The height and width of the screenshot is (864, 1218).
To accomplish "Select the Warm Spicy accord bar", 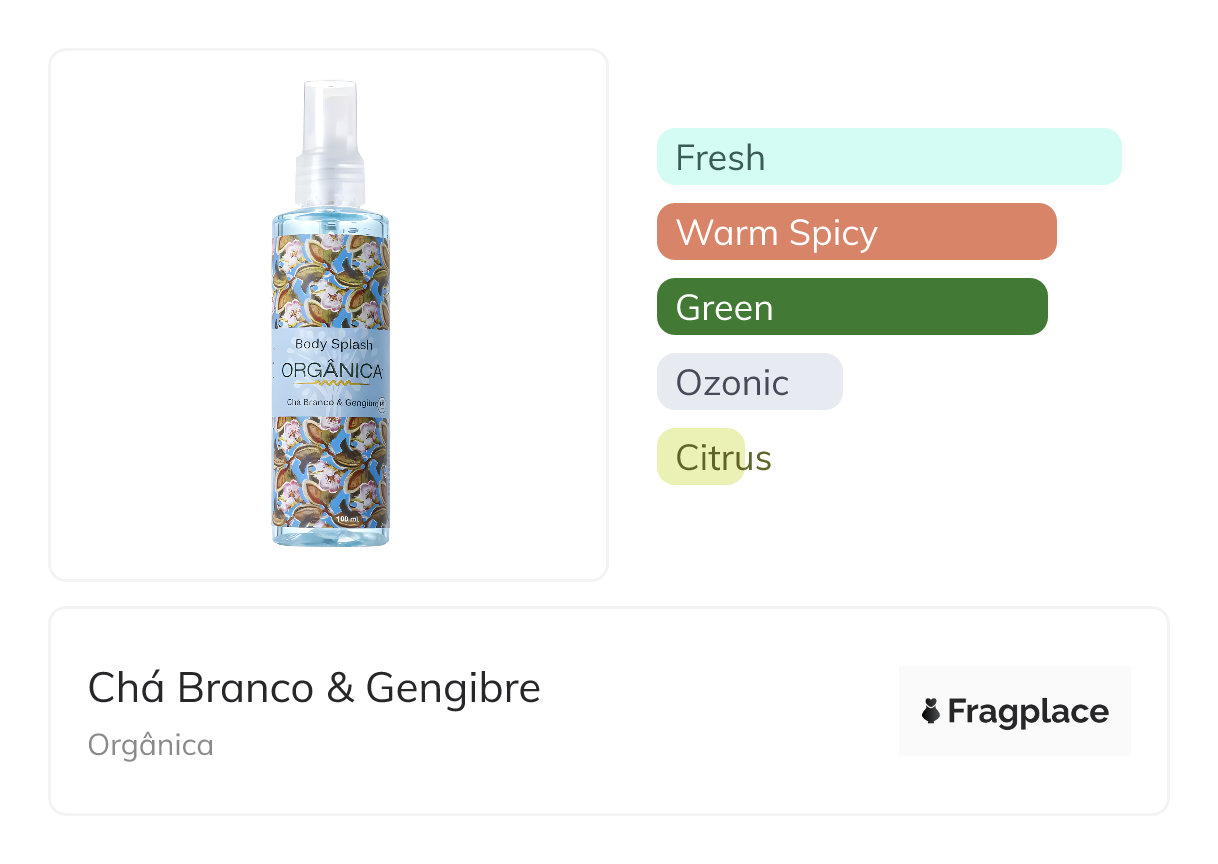I will 856,232.
